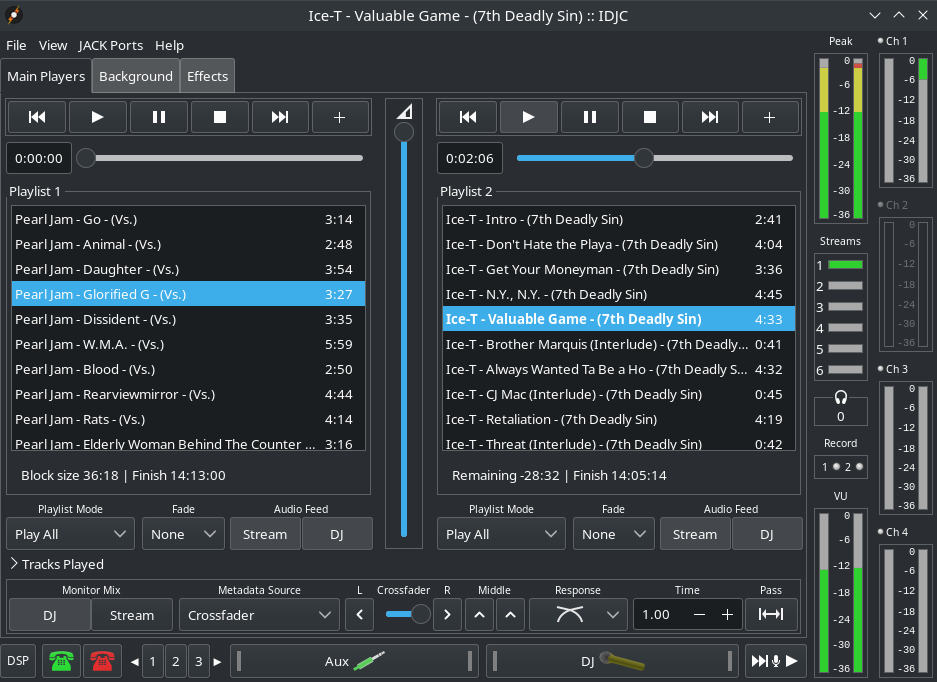This screenshot has width=937, height=682.
Task: Toggle DJ audio feed for right player
Action: pyautogui.click(x=767, y=534)
